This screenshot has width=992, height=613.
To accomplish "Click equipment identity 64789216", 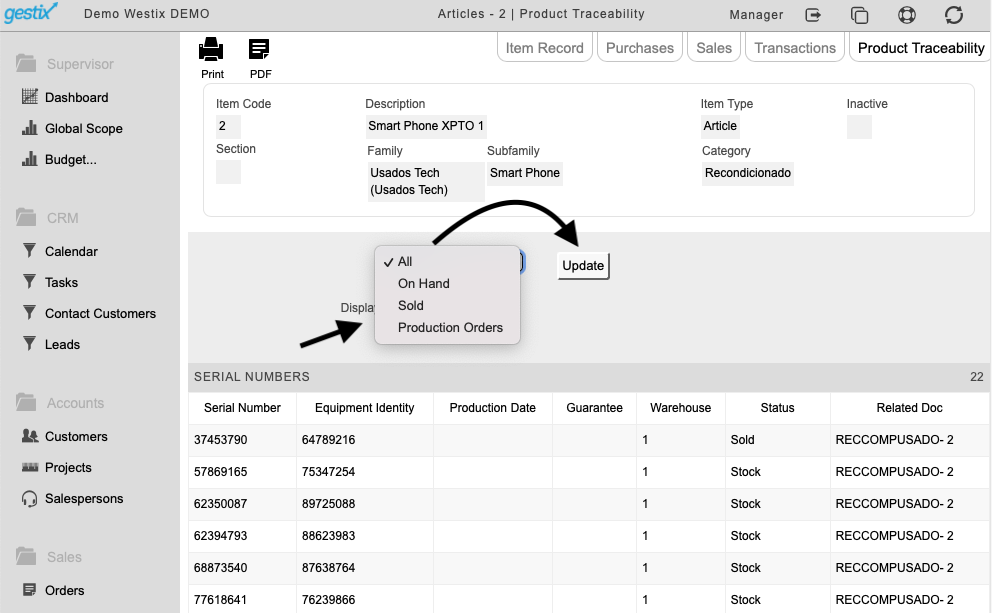I will pos(328,440).
